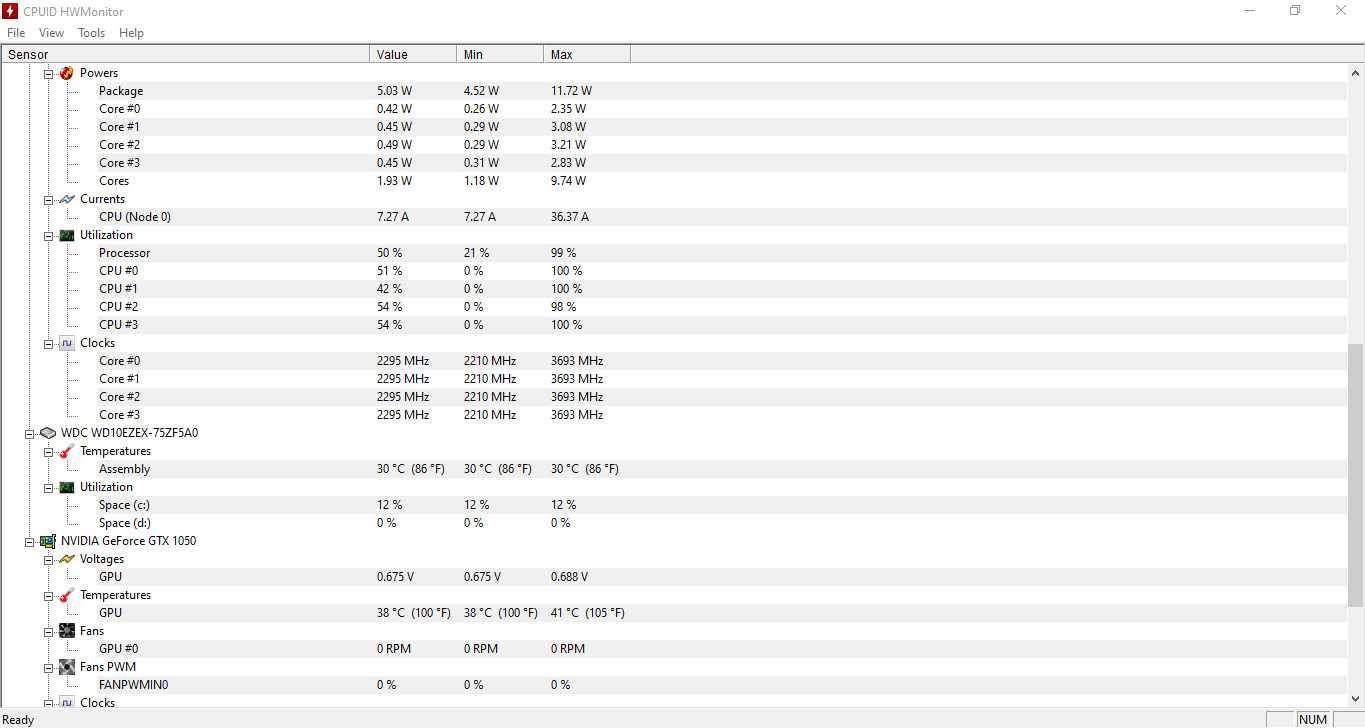Collapse the NVIDIA GeForce GTX 1050 node

(30, 541)
